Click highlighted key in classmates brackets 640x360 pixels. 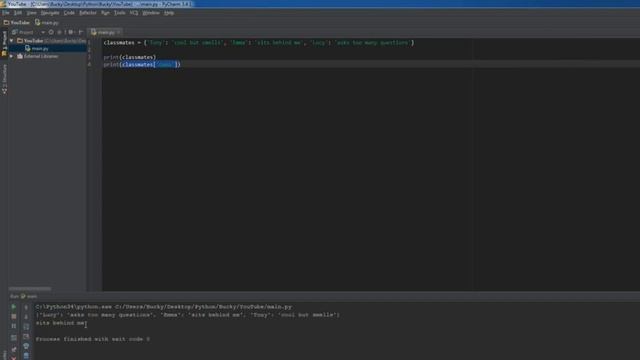(165, 64)
